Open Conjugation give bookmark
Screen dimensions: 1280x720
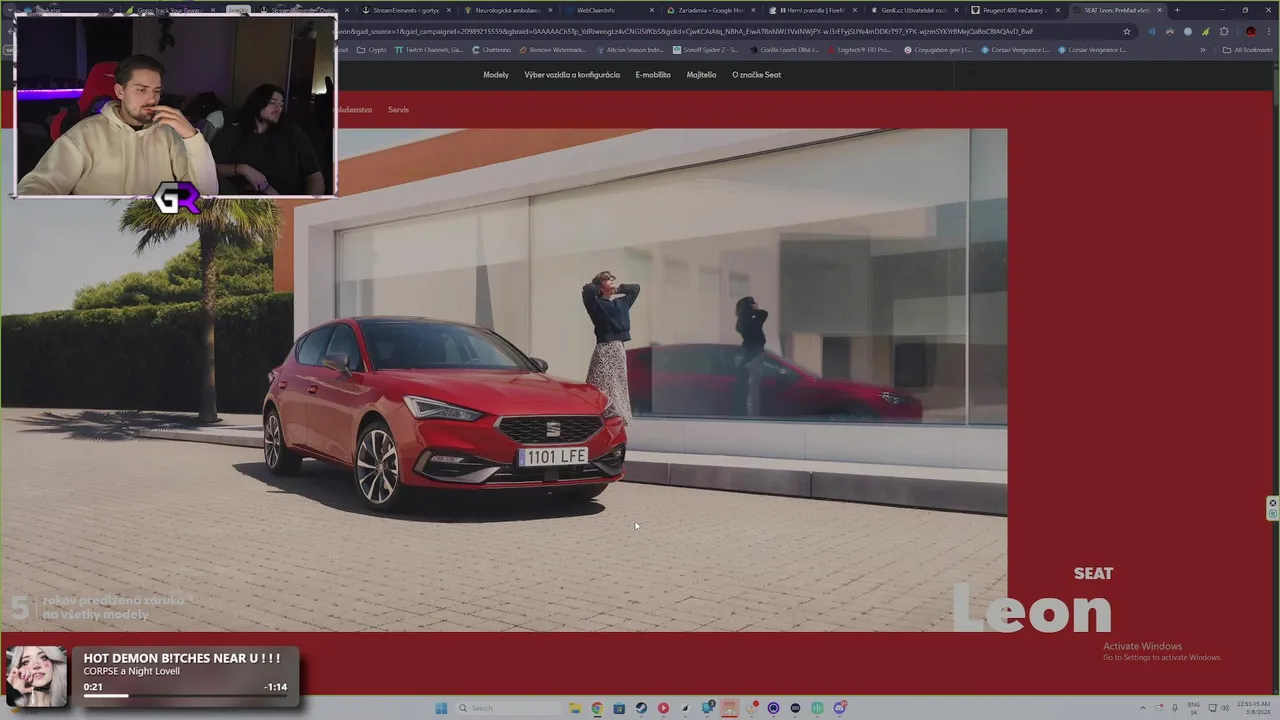pos(938,50)
